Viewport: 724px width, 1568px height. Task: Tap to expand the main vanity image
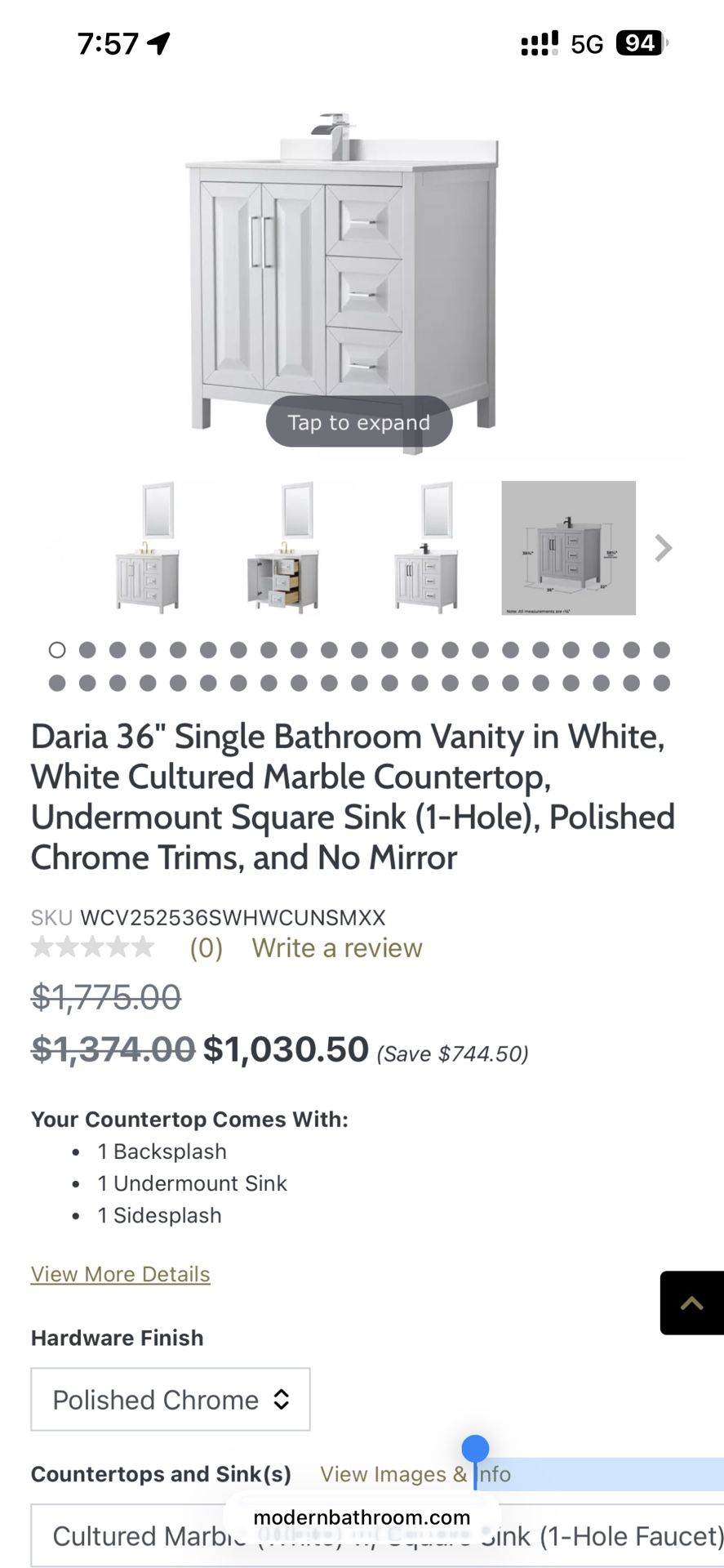coord(359,422)
